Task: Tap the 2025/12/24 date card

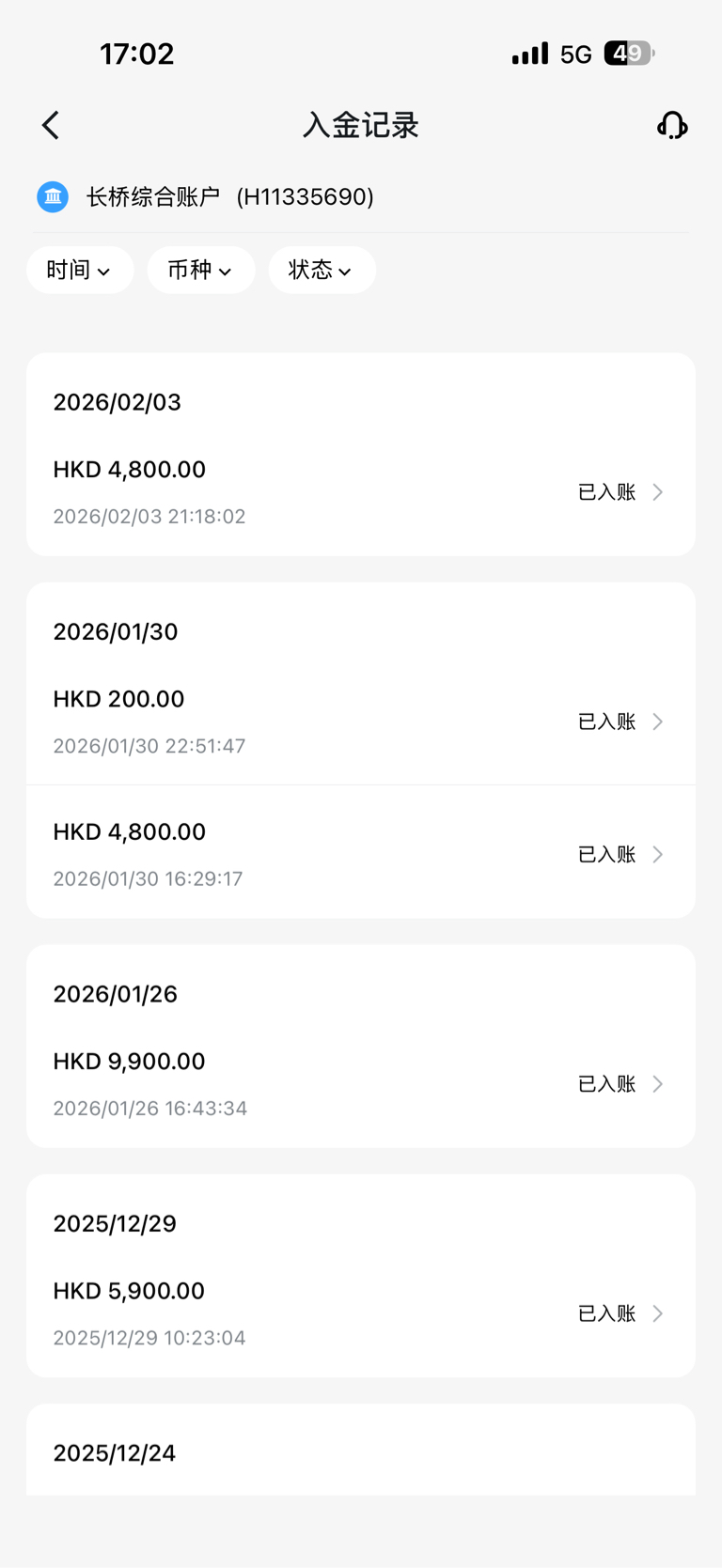Action: point(360,1452)
